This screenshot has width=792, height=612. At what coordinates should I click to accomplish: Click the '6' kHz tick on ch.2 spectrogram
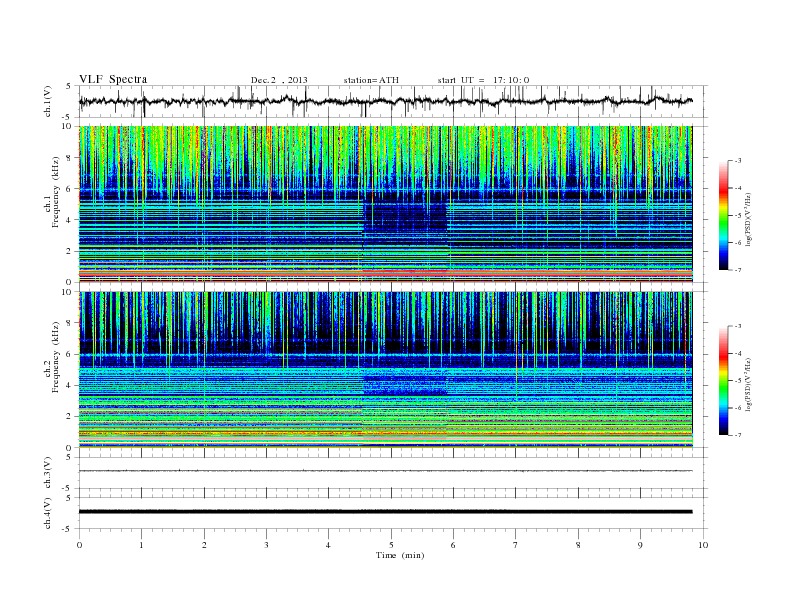point(69,354)
